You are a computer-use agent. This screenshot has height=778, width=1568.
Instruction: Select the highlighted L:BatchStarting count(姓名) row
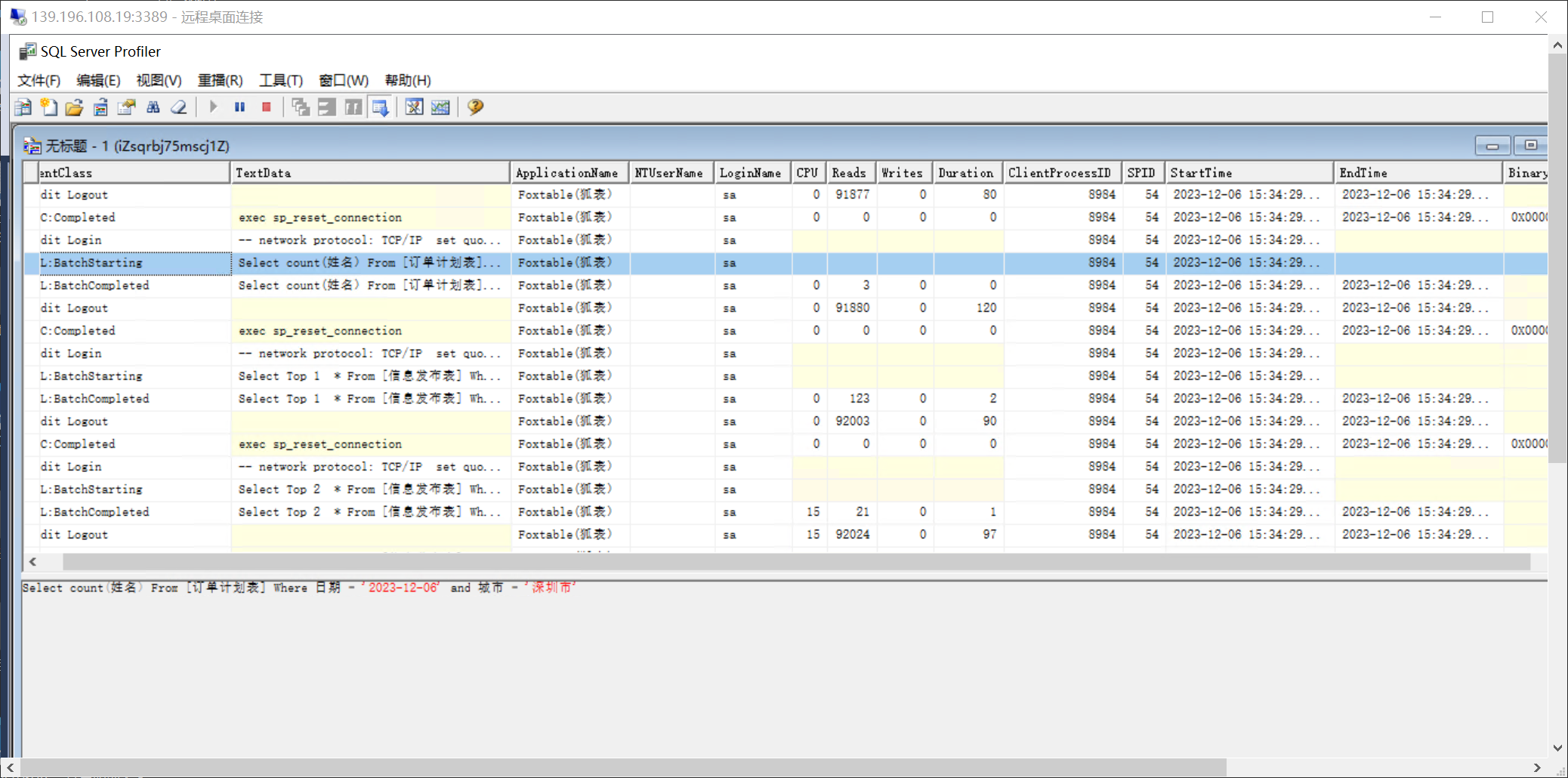[786, 263]
